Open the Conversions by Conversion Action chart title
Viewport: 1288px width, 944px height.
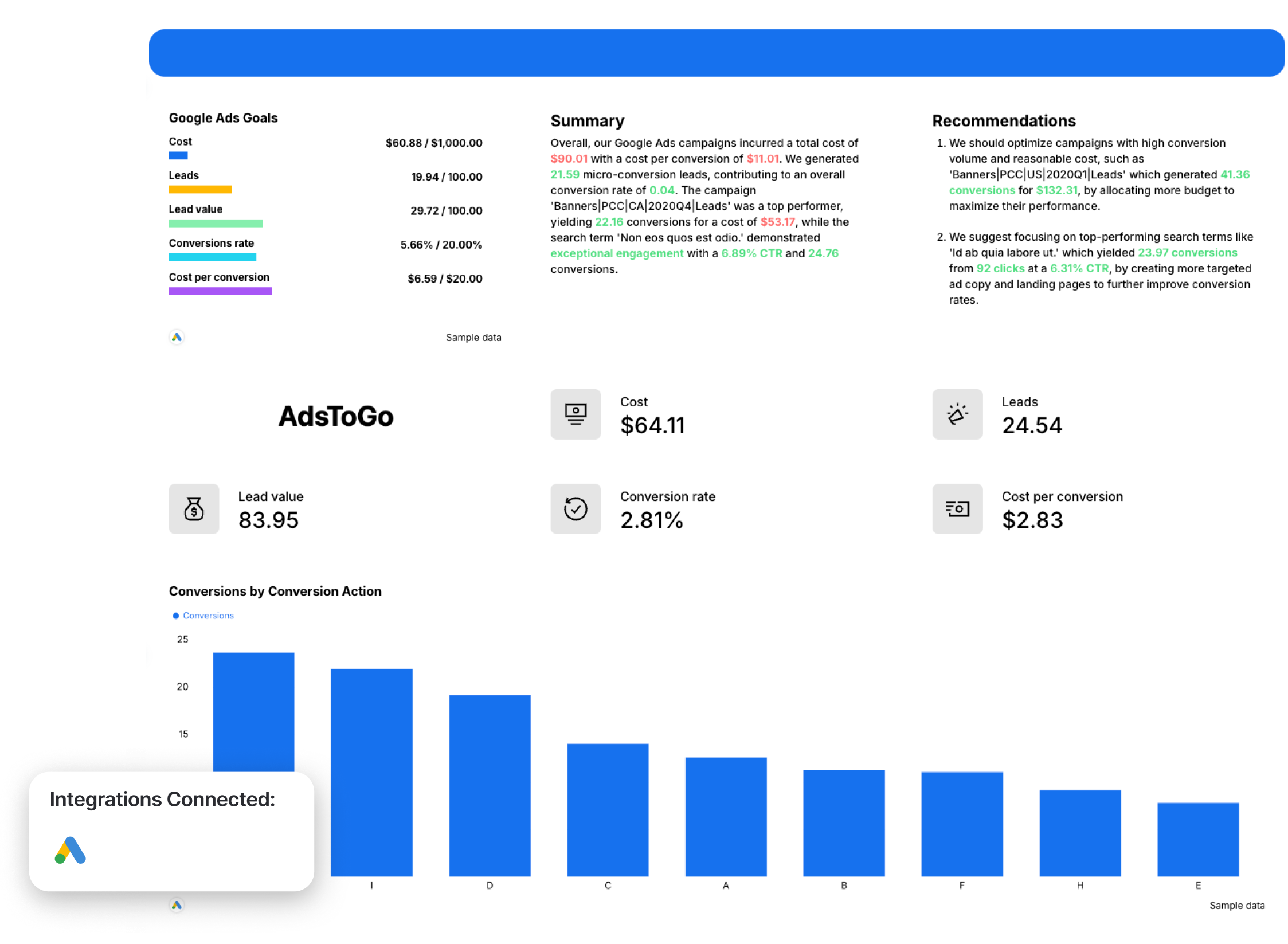275,591
